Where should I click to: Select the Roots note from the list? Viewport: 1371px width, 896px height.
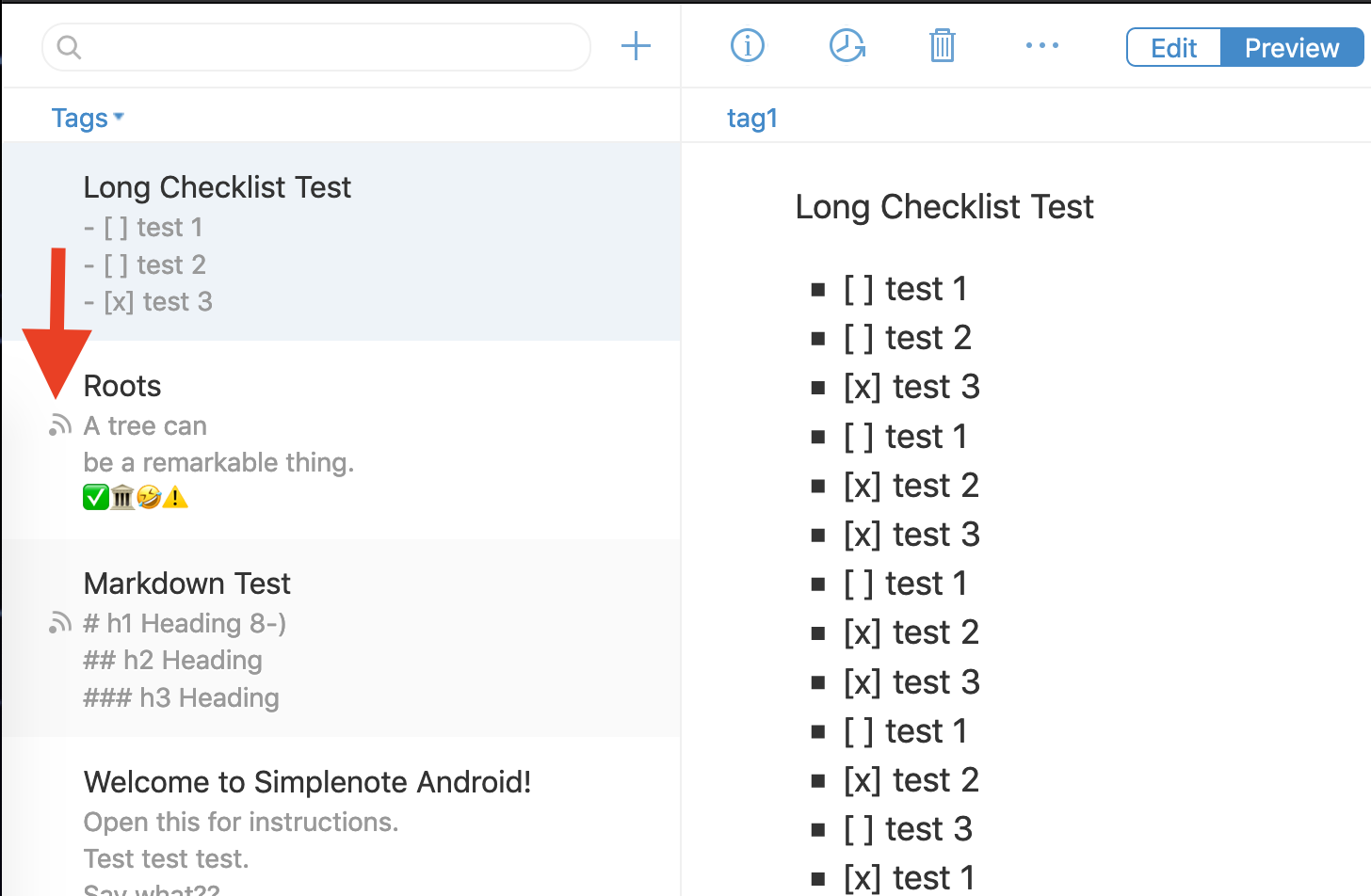(282, 438)
